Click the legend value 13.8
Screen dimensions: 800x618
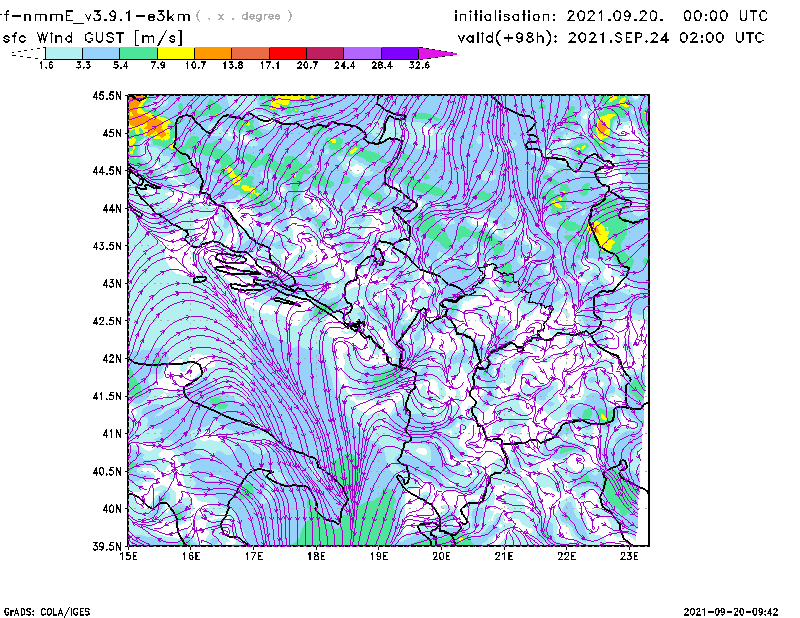233,65
